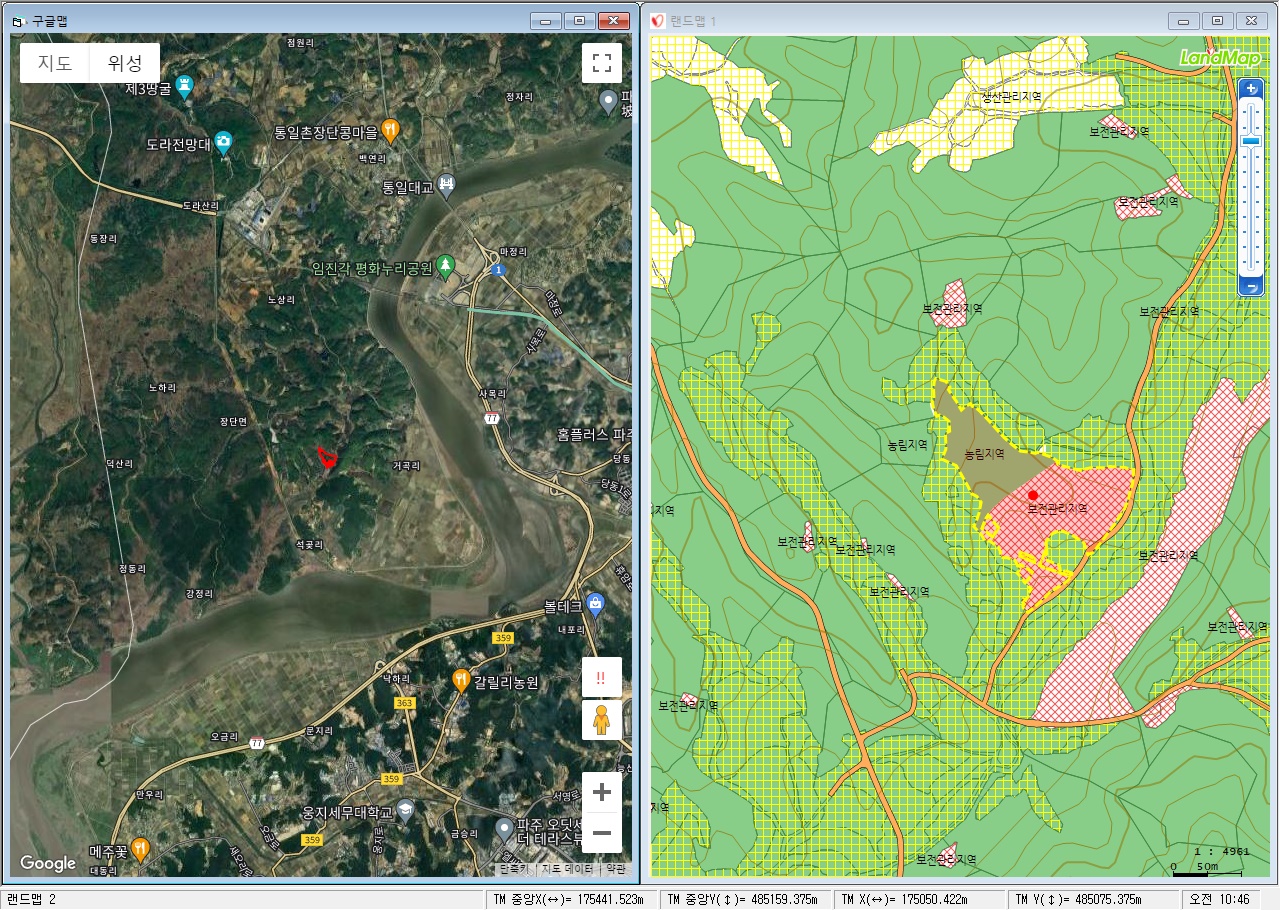Click the 도라전망대 camera pin
This screenshot has width=1280, height=910.
point(223,142)
